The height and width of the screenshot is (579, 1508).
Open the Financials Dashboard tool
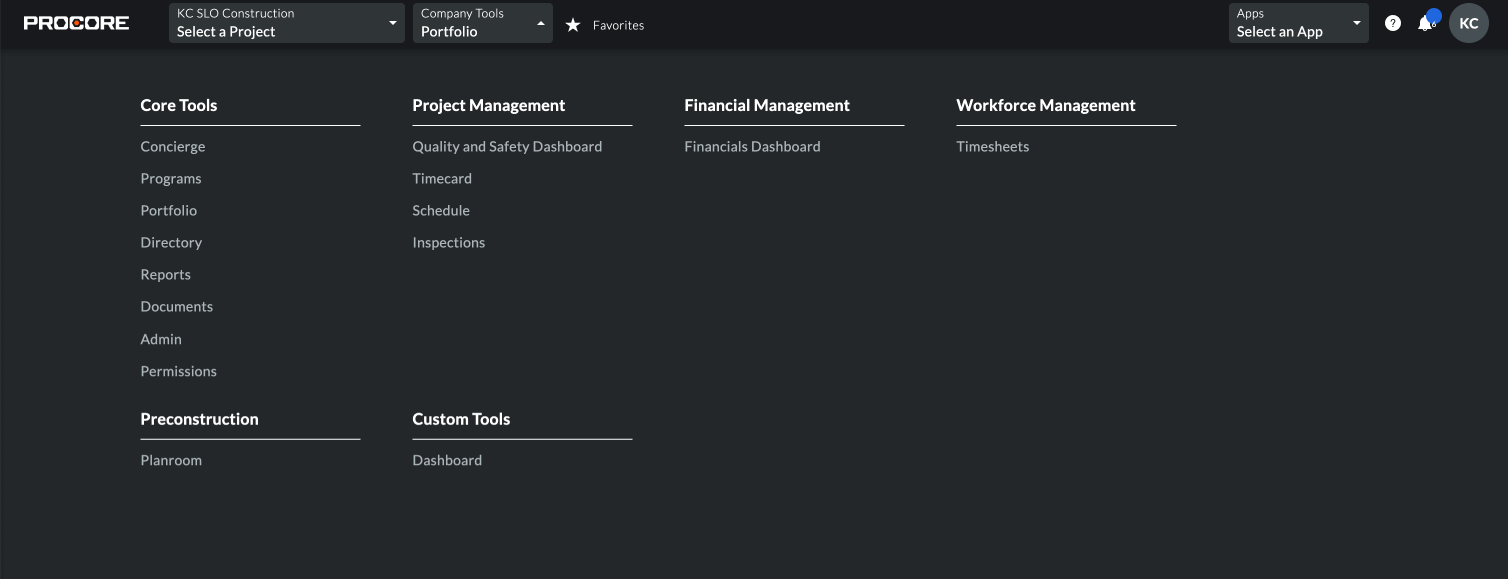point(752,146)
